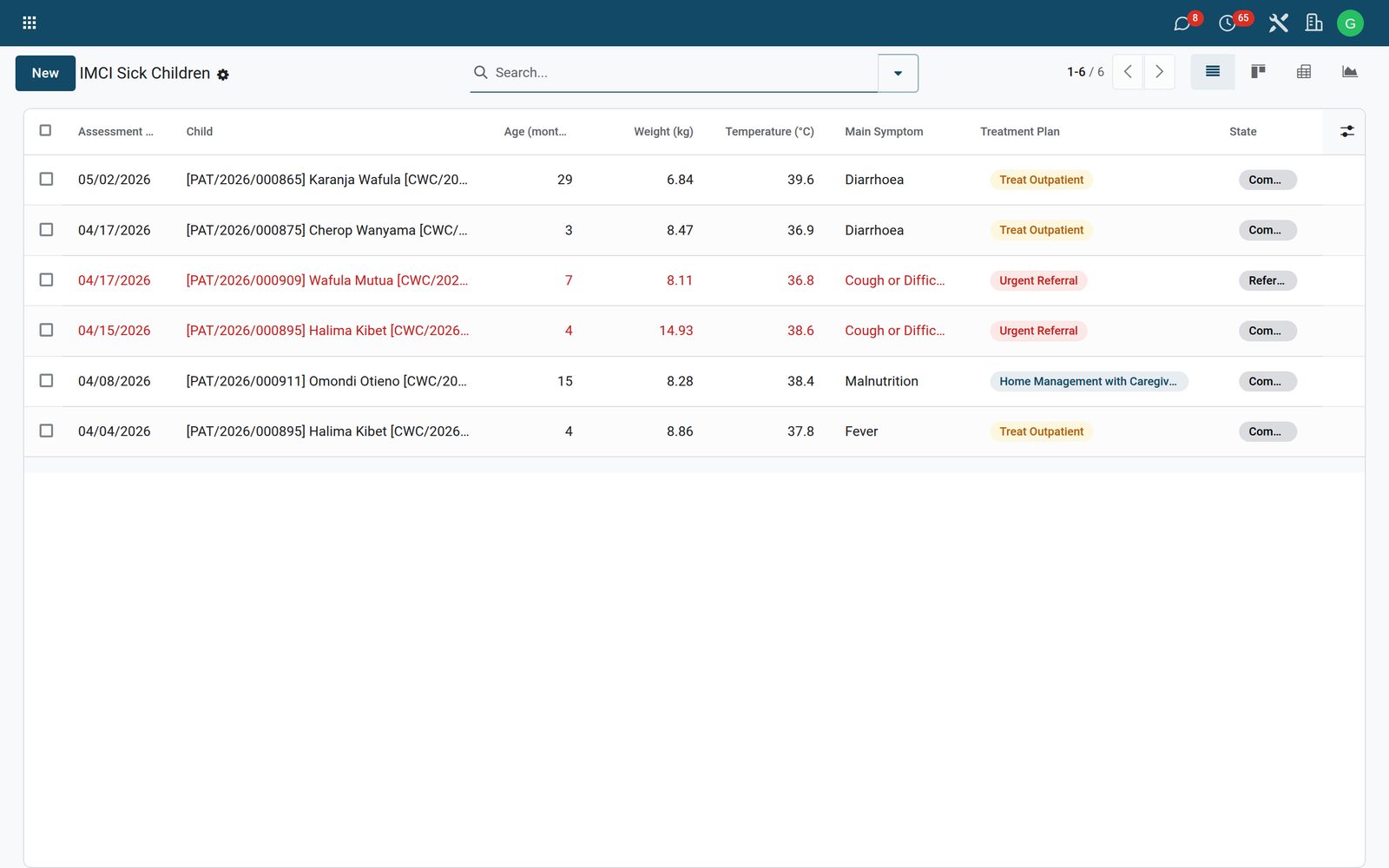Open the activities clock icon
The width and height of the screenshot is (1389, 868).
click(x=1228, y=23)
